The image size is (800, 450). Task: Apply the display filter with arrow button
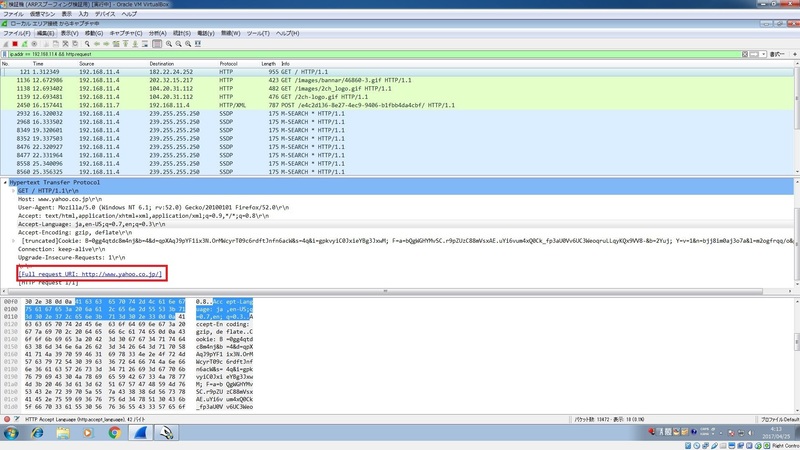point(754,54)
